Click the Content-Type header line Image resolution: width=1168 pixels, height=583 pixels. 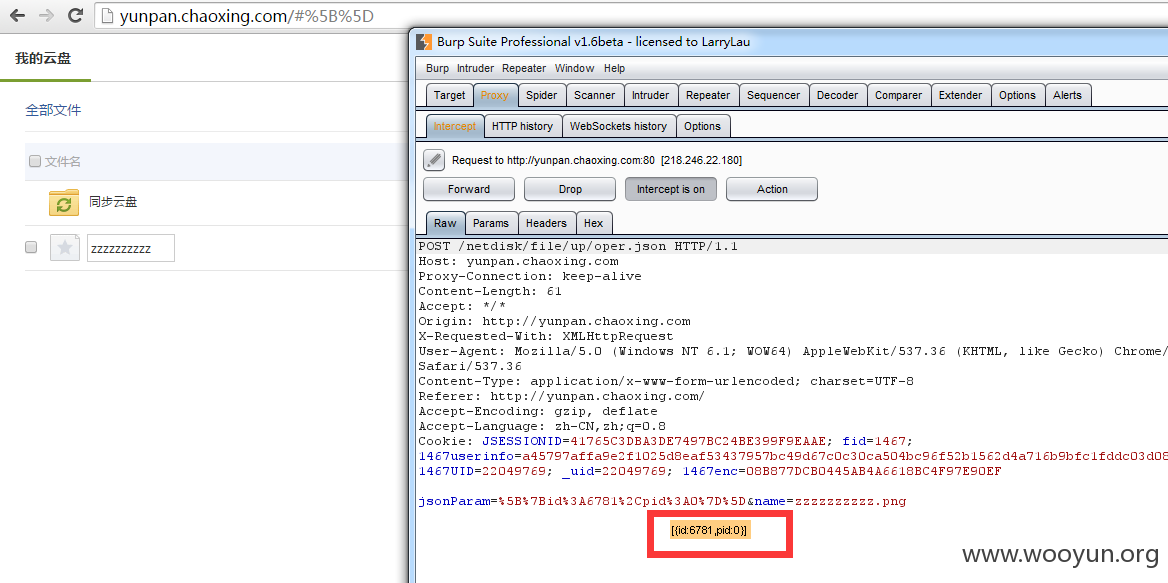tap(666, 381)
